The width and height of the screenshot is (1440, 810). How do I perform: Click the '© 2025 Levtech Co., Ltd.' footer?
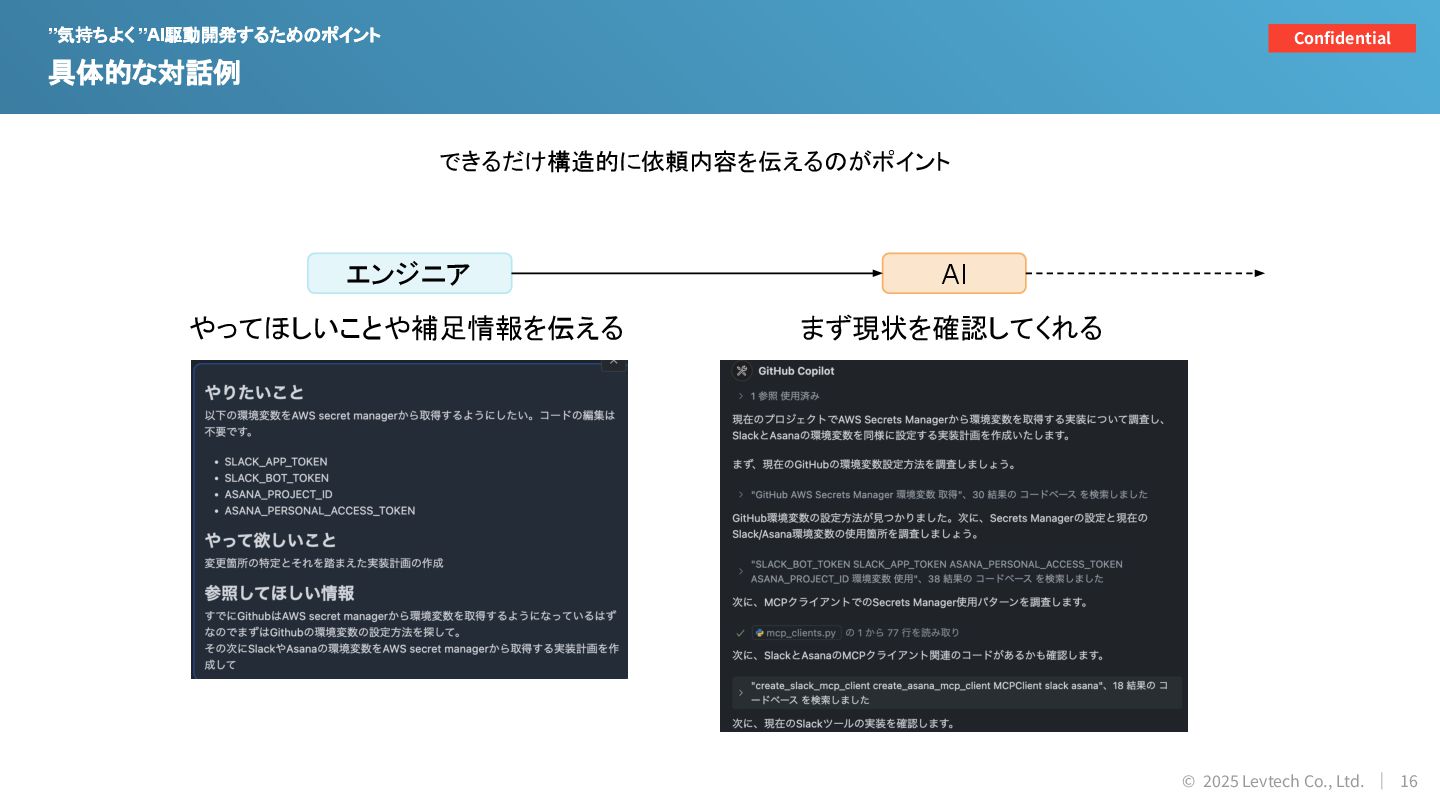pos(1273,781)
